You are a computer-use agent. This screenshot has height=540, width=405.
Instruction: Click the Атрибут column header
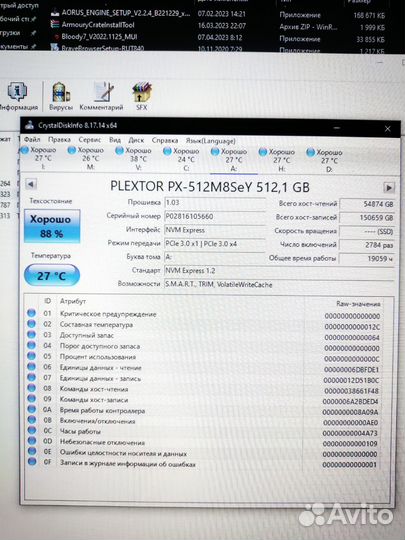73,301
